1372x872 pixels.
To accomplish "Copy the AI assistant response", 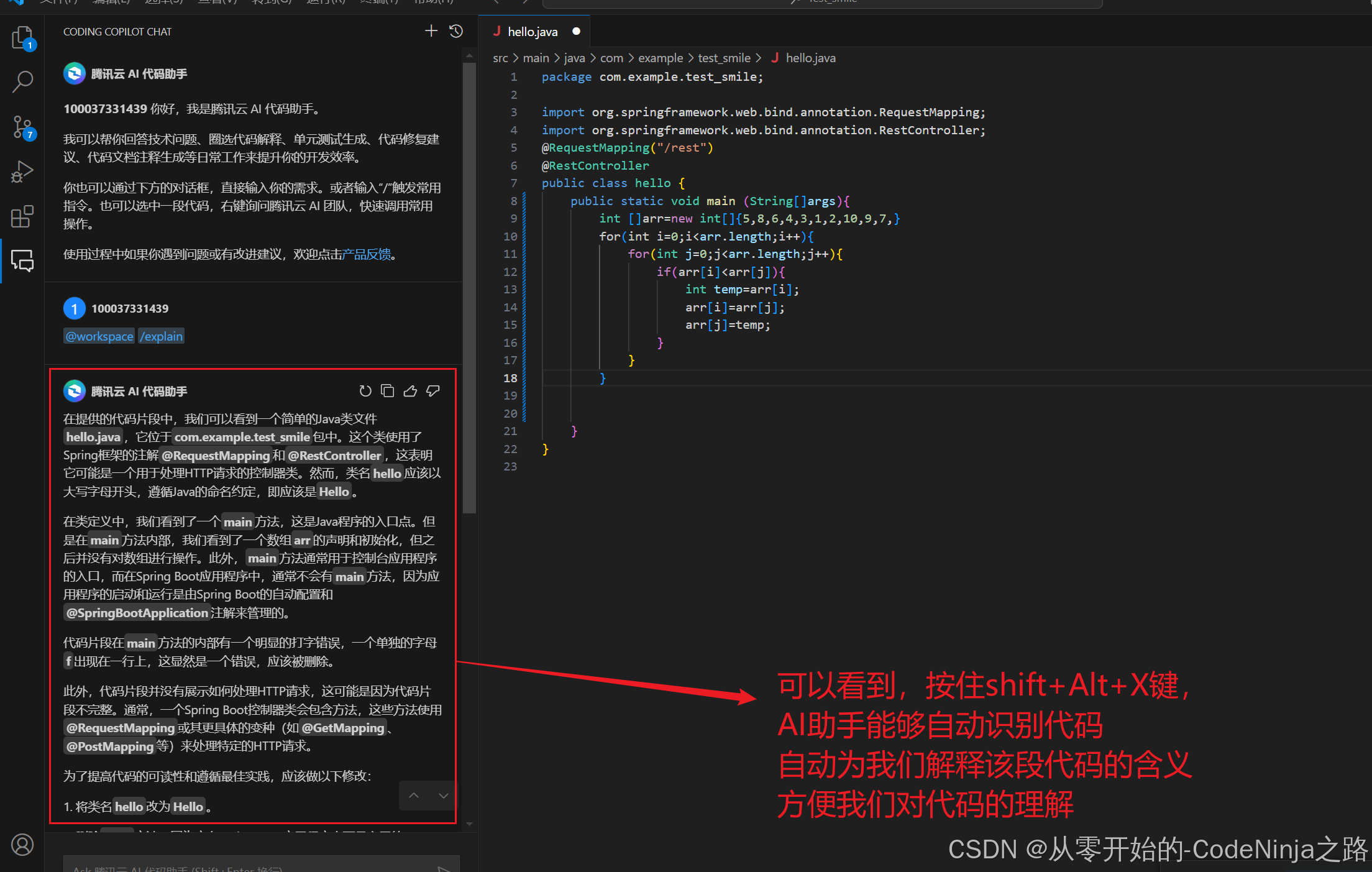I will (x=388, y=391).
